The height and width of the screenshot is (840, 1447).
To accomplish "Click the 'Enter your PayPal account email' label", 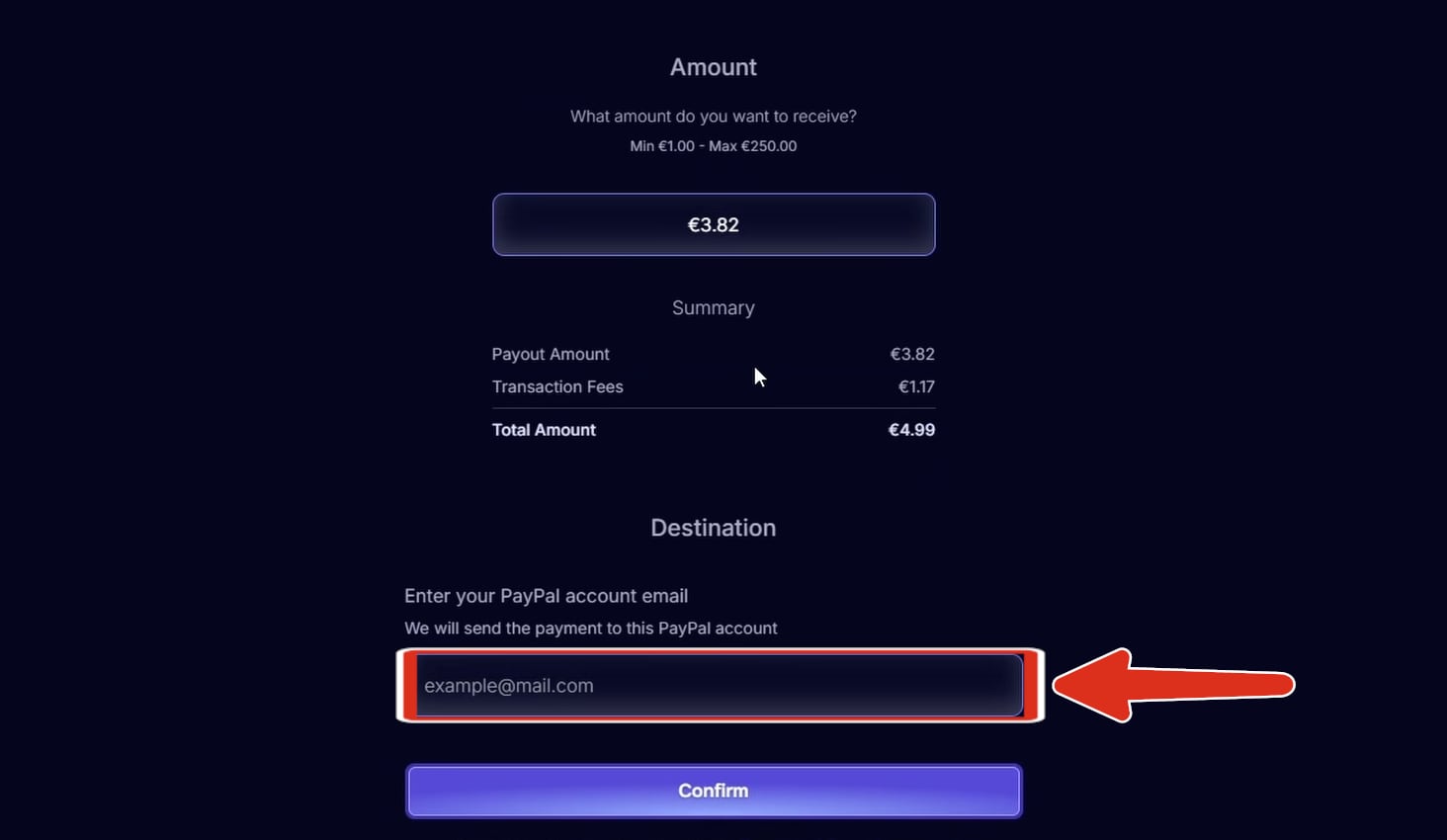I will 546,596.
